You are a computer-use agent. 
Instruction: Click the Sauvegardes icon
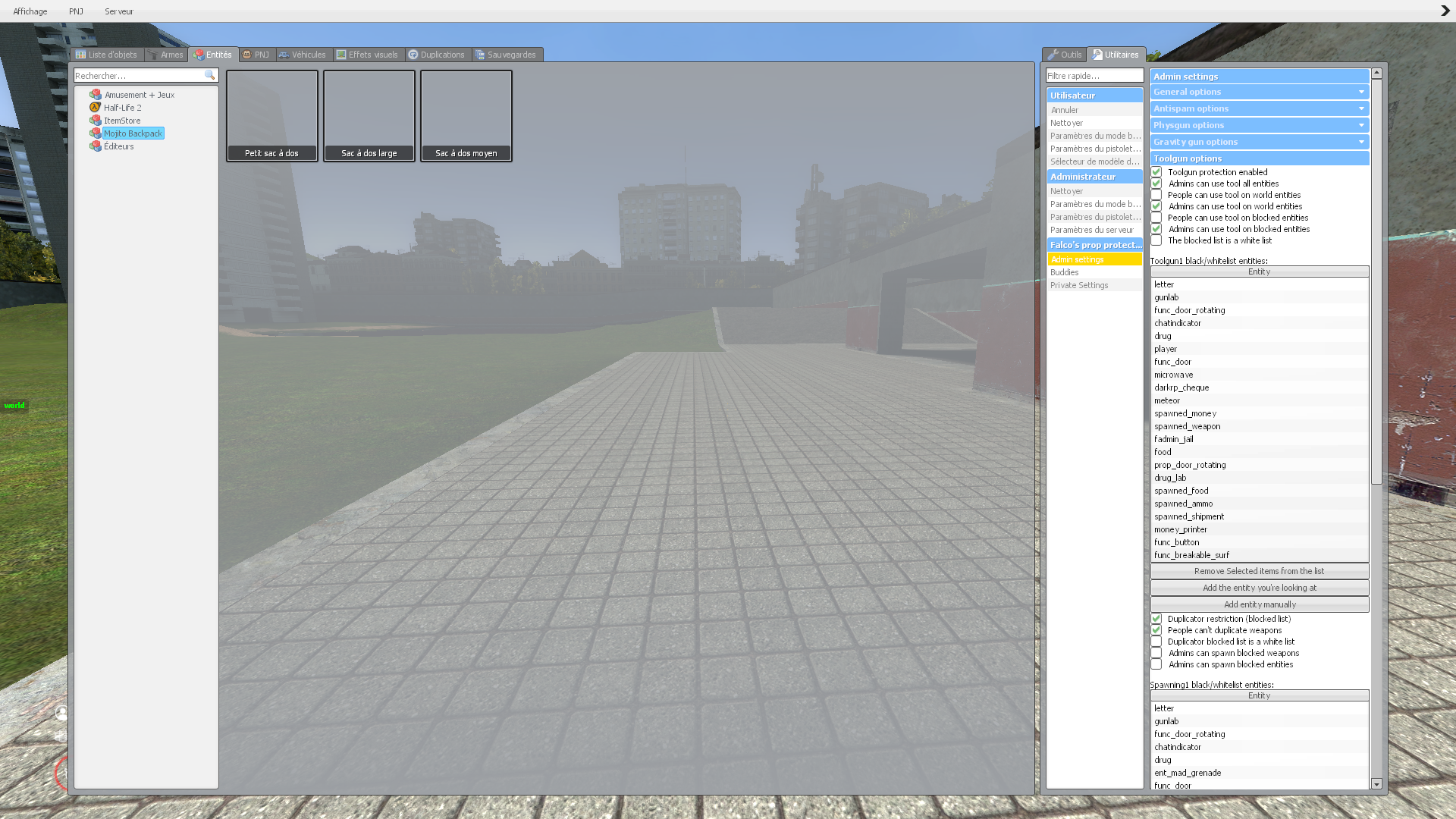[x=479, y=54]
